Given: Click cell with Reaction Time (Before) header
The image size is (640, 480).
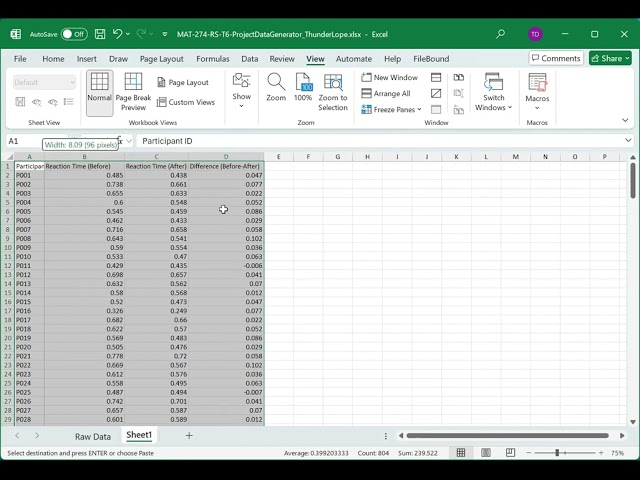Looking at the screenshot, I should 84,166.
